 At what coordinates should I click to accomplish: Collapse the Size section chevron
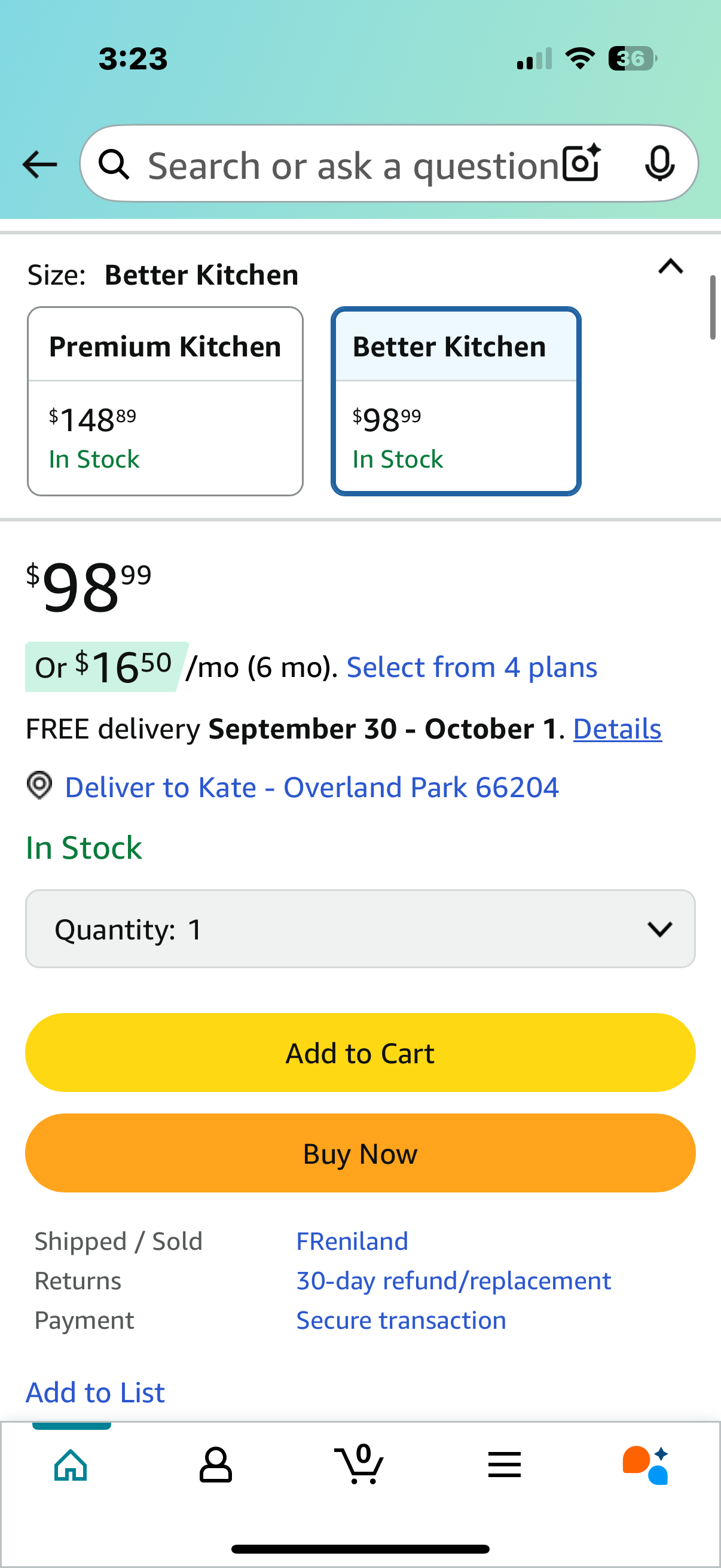(x=671, y=267)
